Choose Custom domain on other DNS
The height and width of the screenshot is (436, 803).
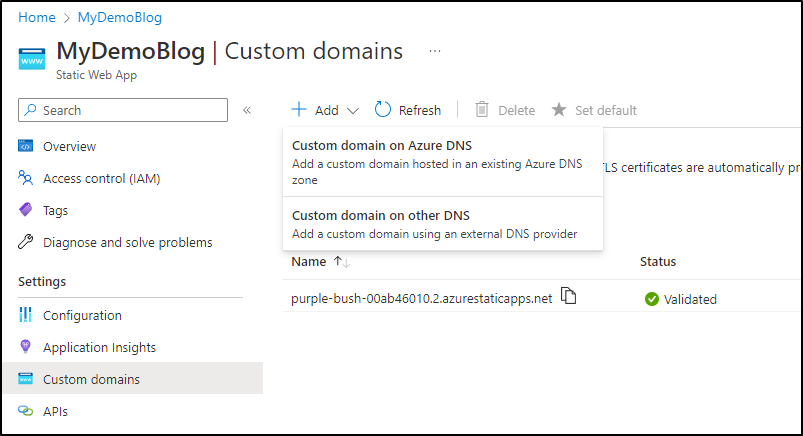point(442,224)
